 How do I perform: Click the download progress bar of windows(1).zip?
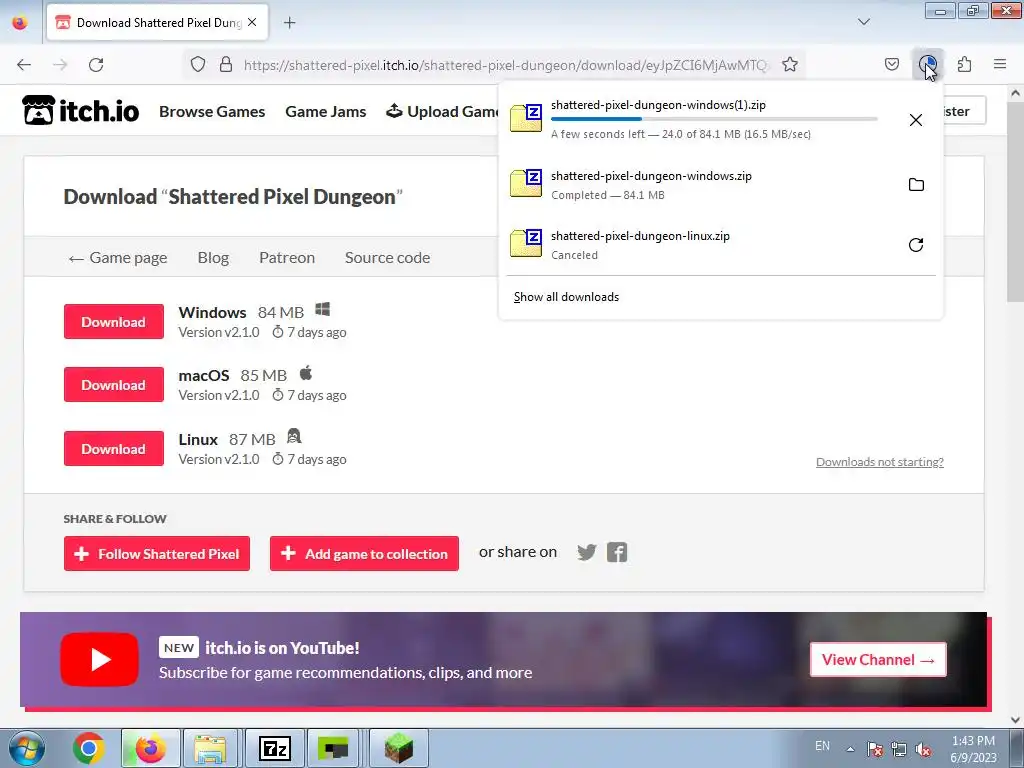click(x=714, y=119)
